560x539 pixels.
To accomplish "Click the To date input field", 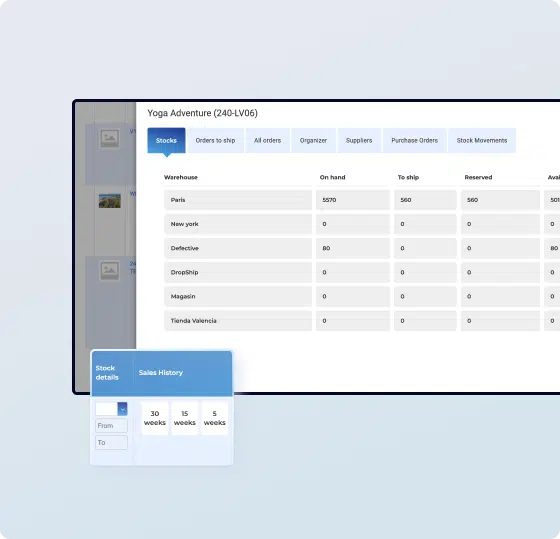I will point(111,443).
